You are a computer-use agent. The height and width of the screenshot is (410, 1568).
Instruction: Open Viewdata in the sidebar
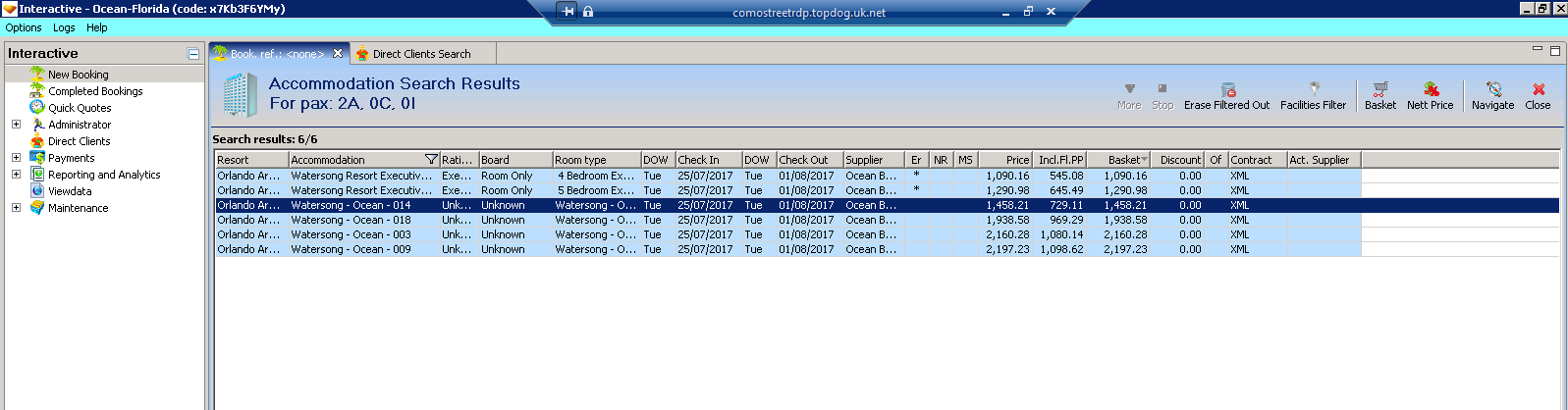70,190
